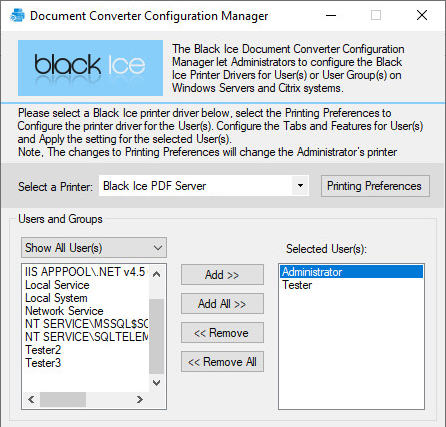The image size is (446, 427).
Task: Expand the Show All User(s) combo box
Action: 94,248
